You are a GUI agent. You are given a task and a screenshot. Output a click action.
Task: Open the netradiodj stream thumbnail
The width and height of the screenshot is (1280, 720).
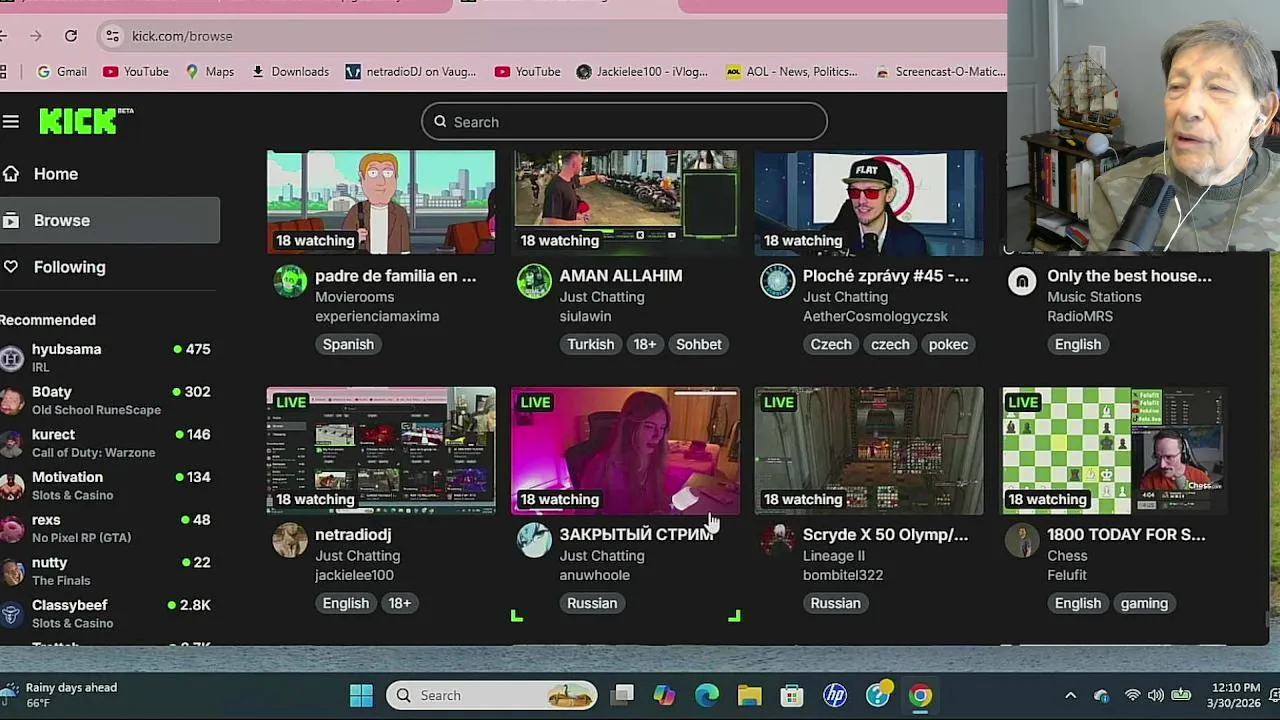[x=381, y=450]
